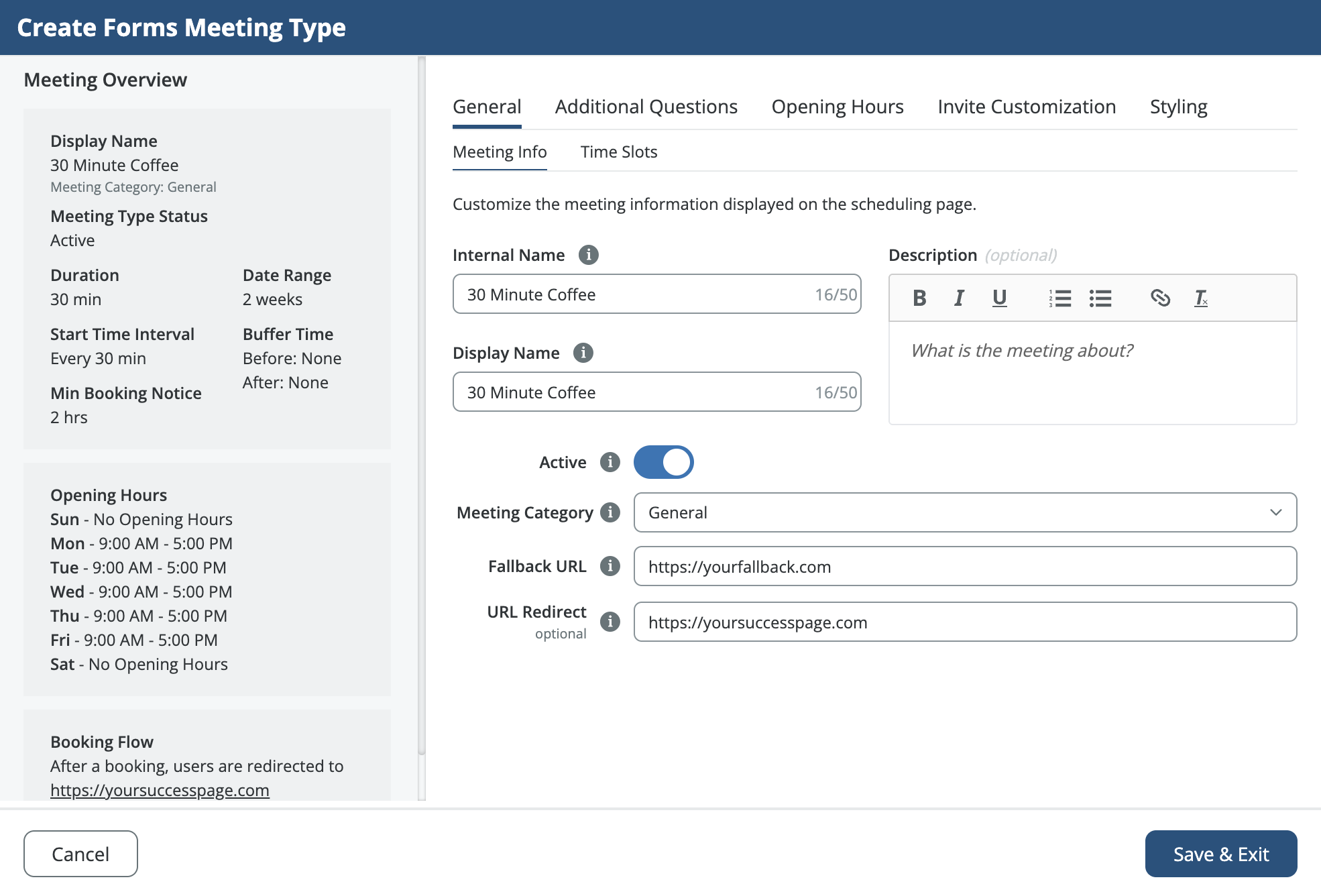Screen dimensions: 1321x896
Task: Select the 'Every 30 min' interval value
Action: point(98,358)
